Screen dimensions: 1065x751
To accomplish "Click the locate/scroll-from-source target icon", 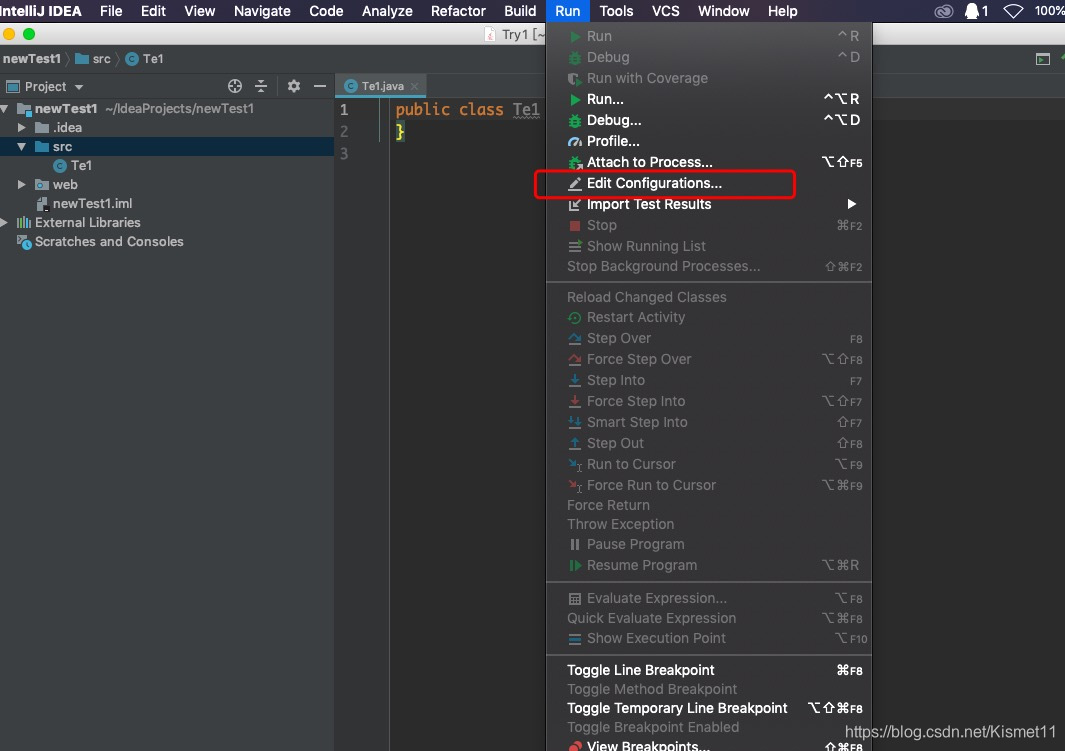I will point(235,86).
